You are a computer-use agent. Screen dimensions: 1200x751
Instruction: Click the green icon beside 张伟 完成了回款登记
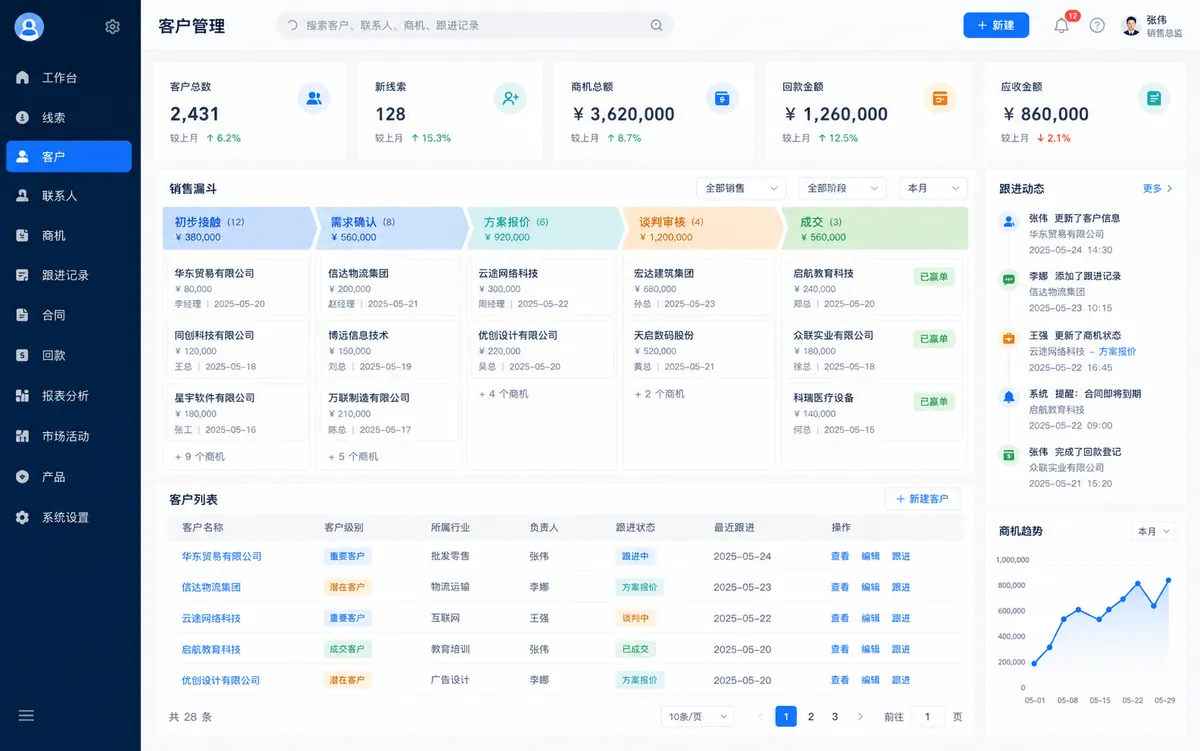click(x=1009, y=455)
